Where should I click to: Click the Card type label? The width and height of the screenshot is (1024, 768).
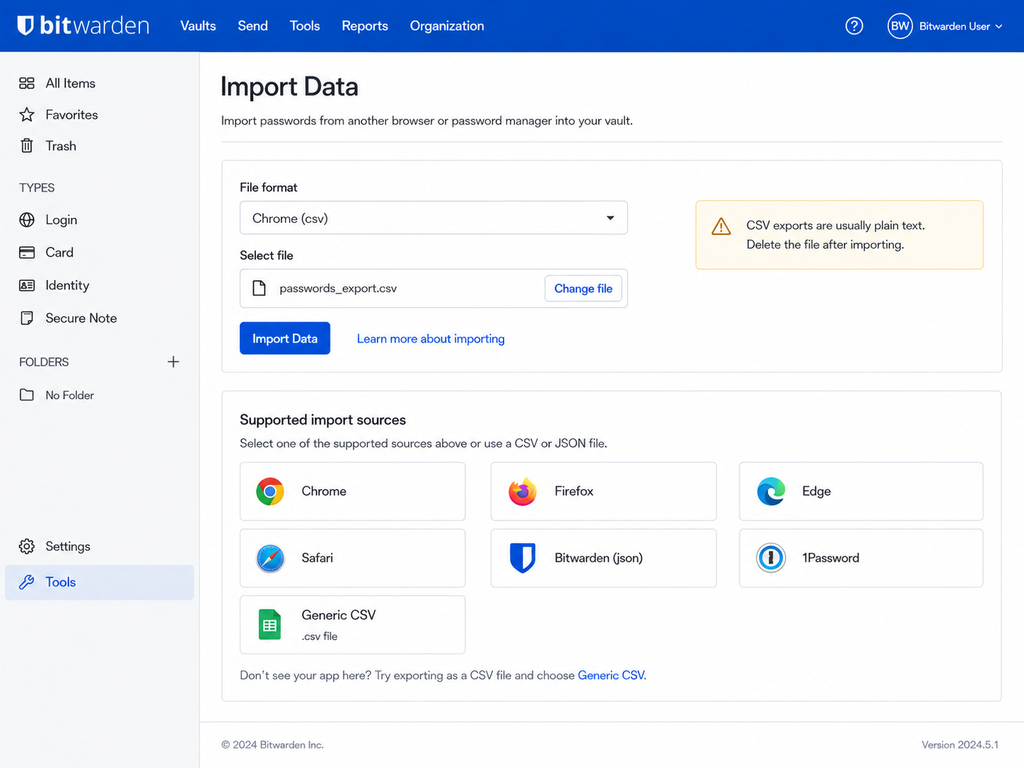click(59, 252)
